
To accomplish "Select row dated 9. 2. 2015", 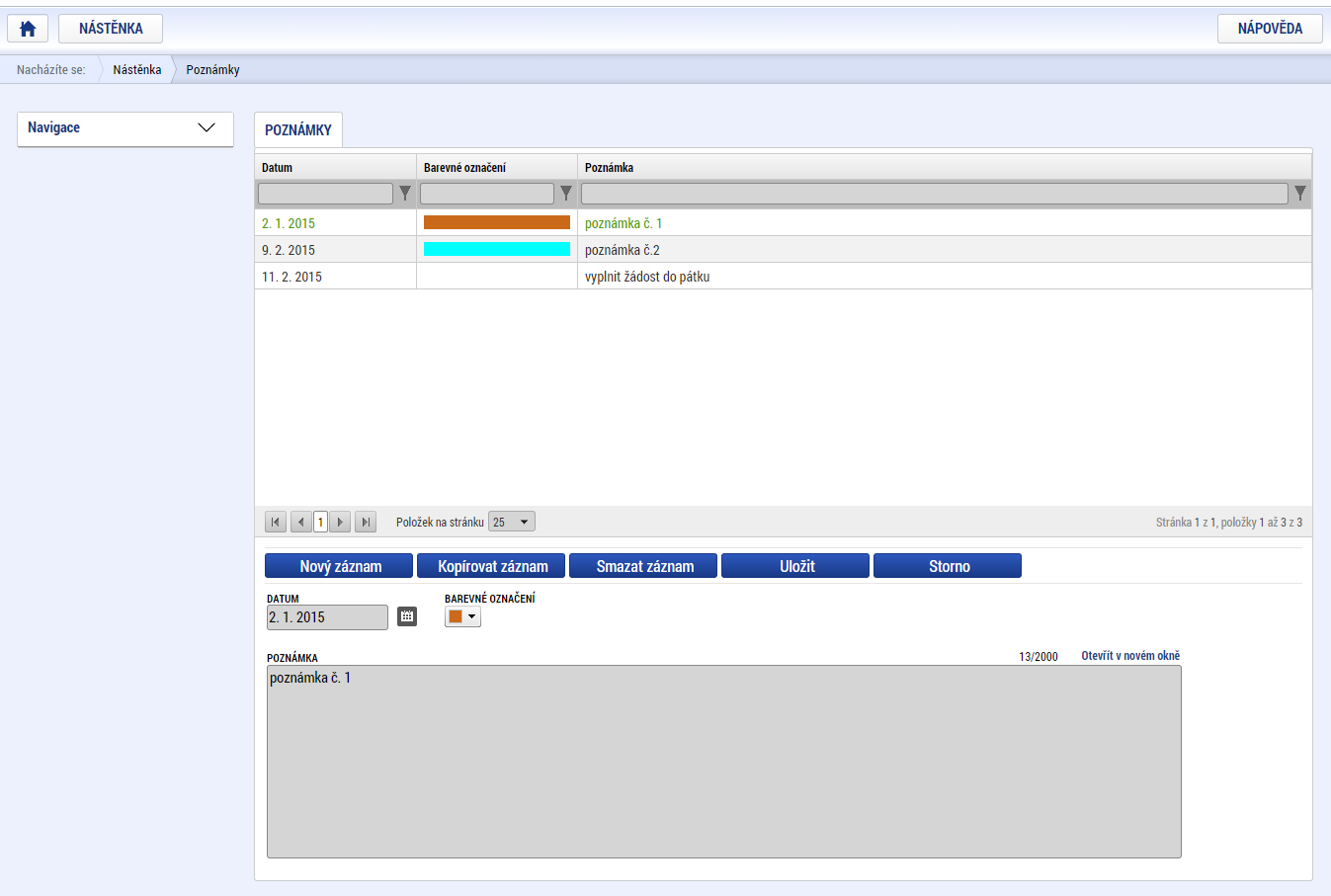I will (x=783, y=249).
